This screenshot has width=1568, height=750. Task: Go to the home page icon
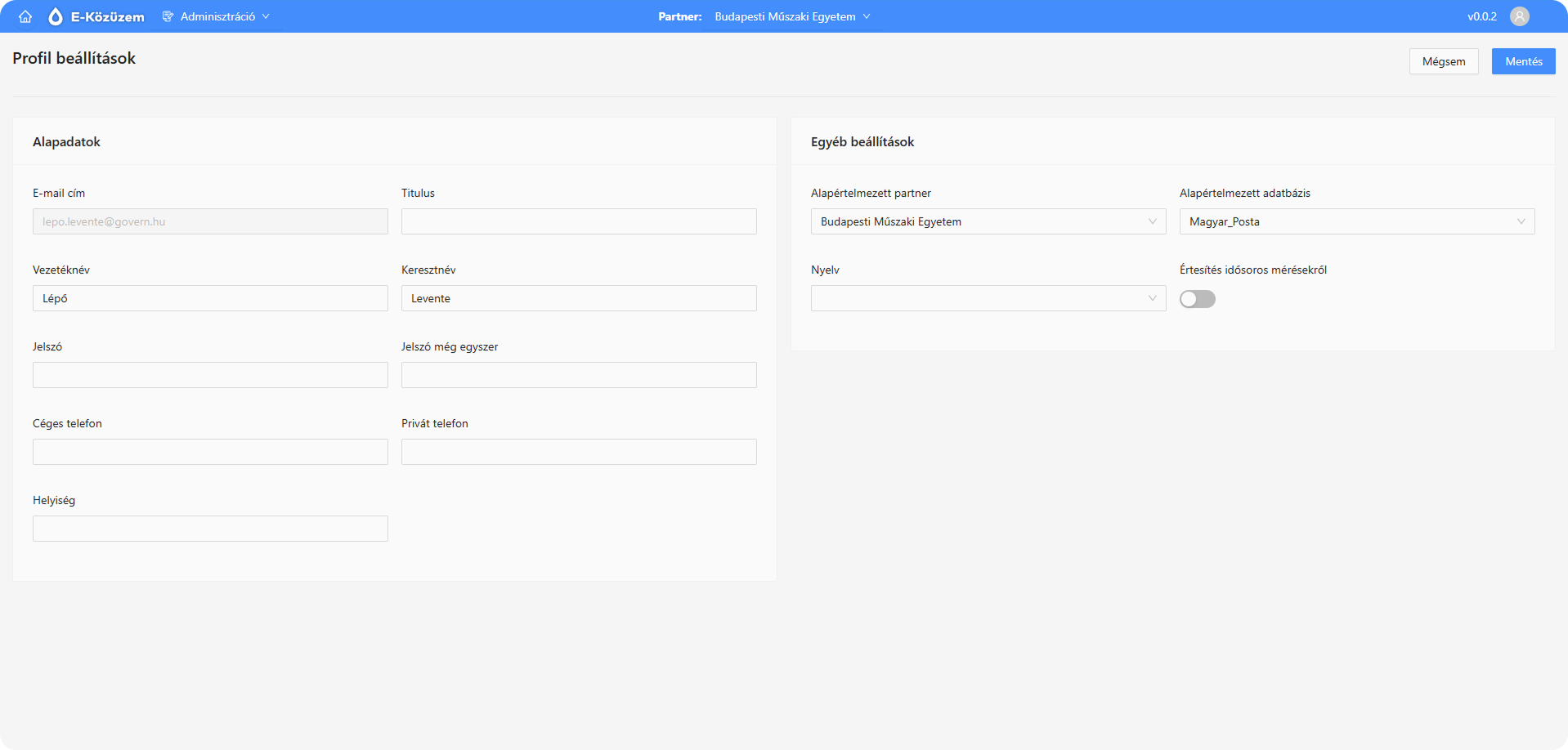pyautogui.click(x=25, y=16)
